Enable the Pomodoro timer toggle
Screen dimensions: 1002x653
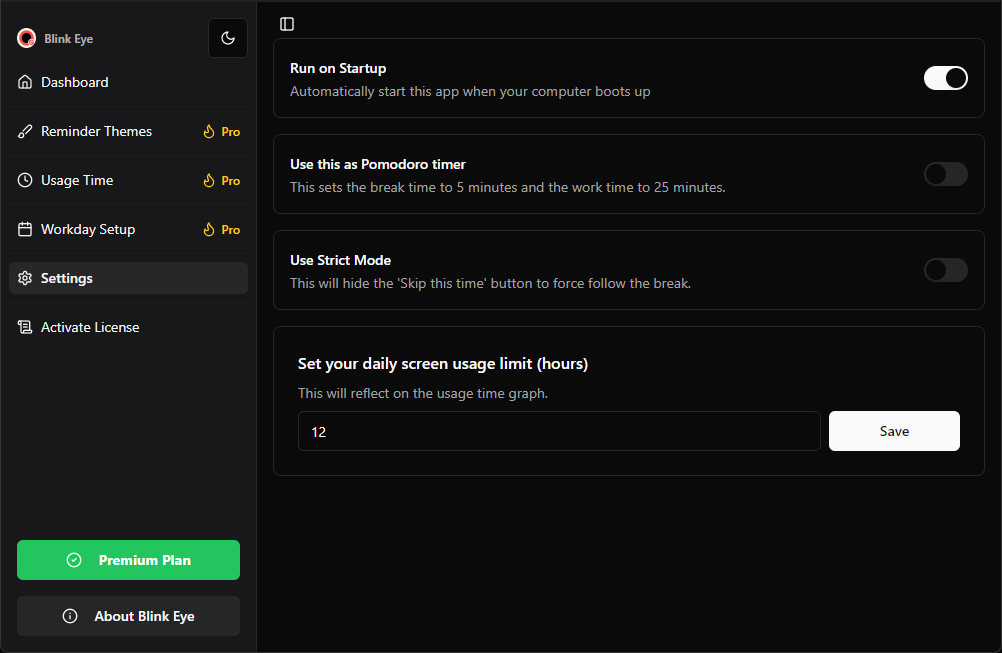coord(945,174)
